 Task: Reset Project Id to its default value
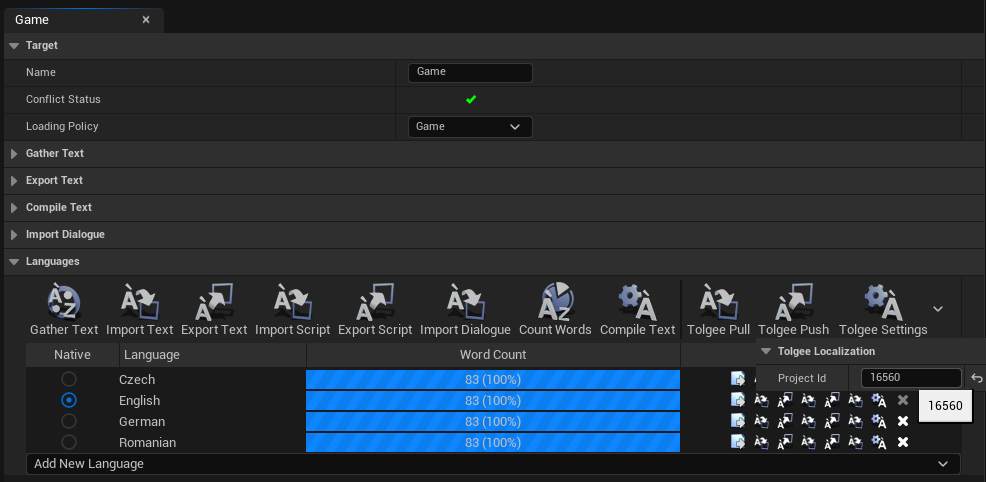976,378
